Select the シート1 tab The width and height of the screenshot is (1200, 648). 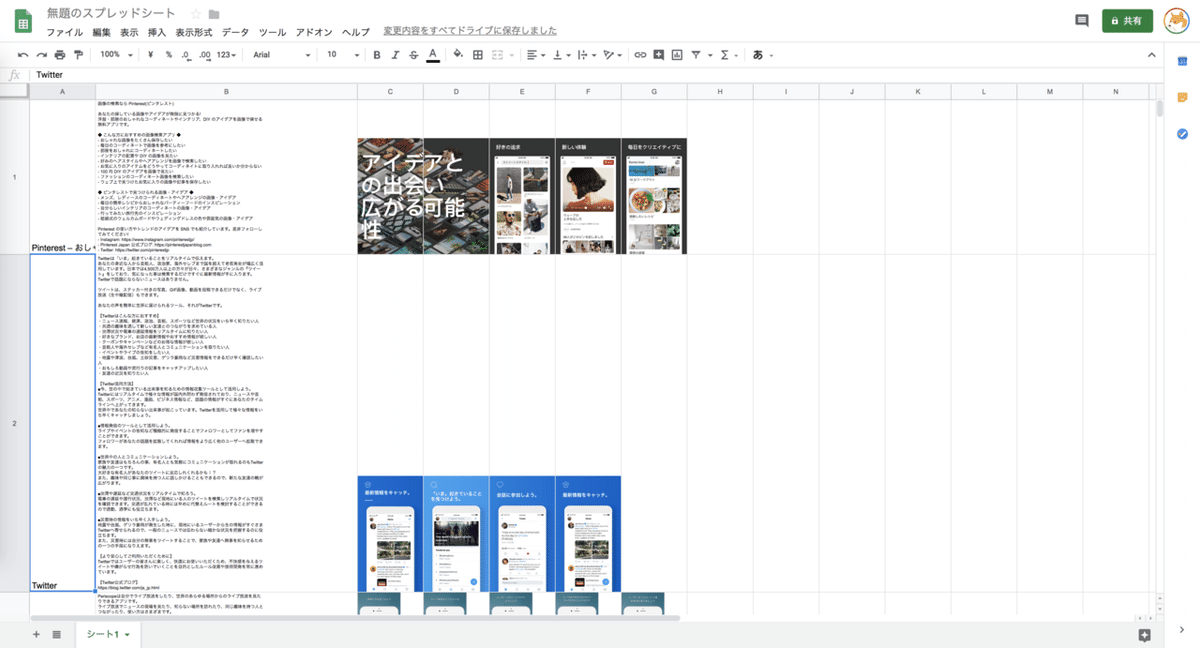pyautogui.click(x=108, y=634)
